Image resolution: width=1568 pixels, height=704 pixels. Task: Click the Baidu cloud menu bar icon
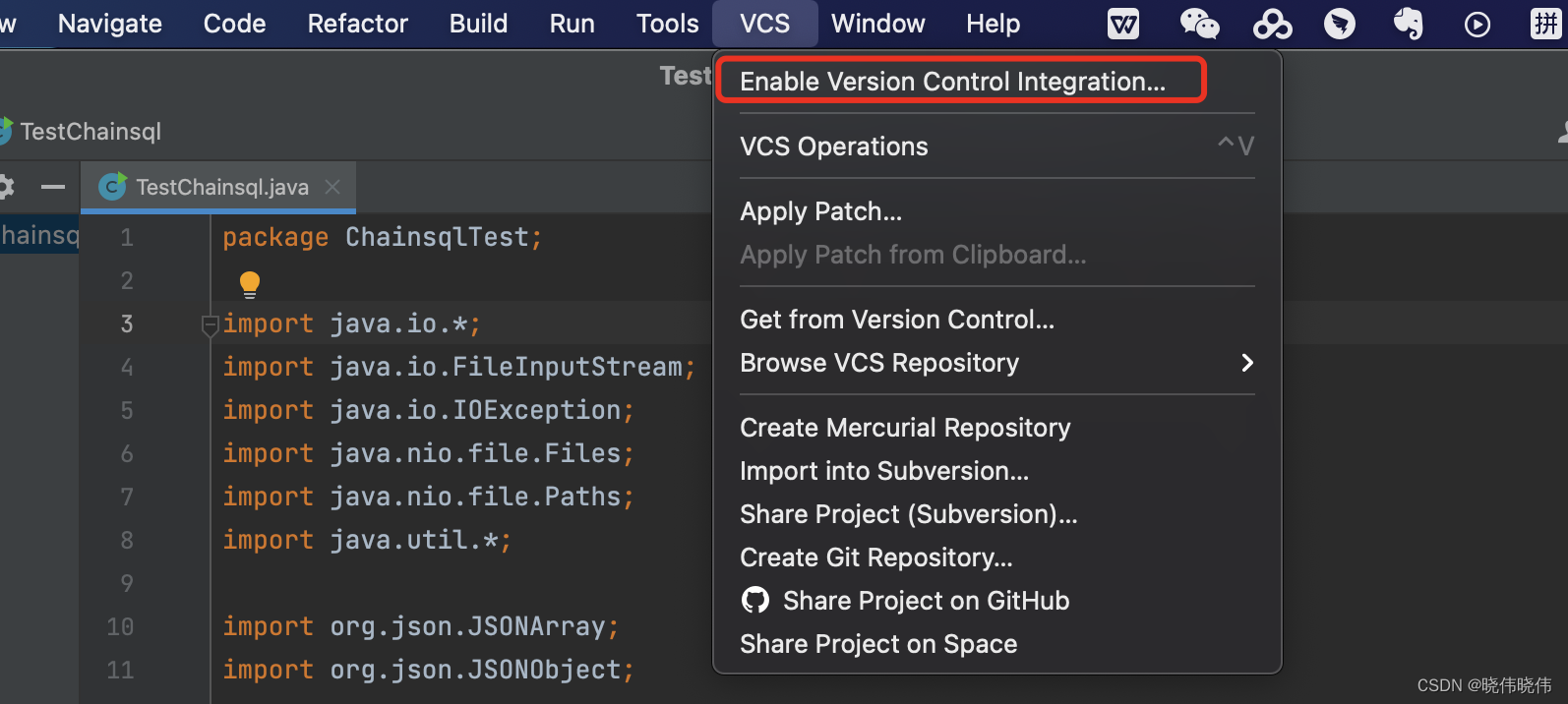[x=1272, y=24]
